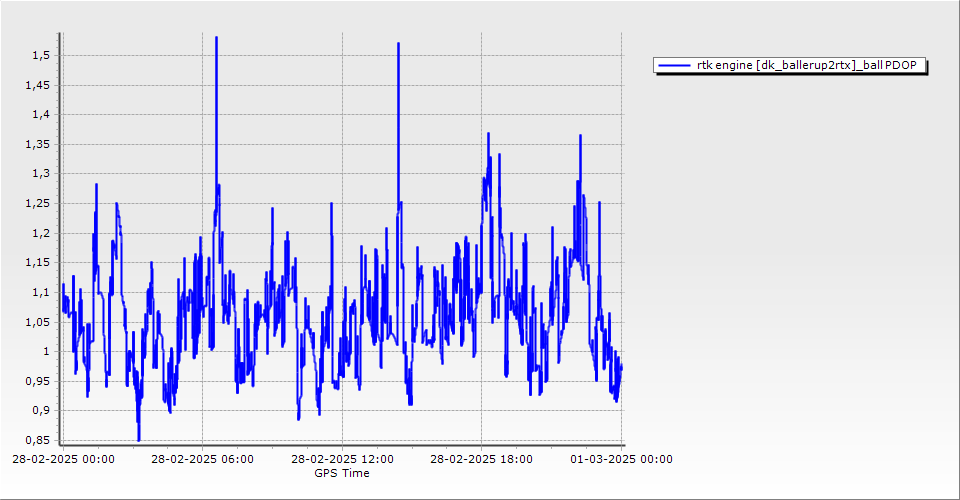
Task: Click y-axis value '1,45'
Action: pos(37,85)
